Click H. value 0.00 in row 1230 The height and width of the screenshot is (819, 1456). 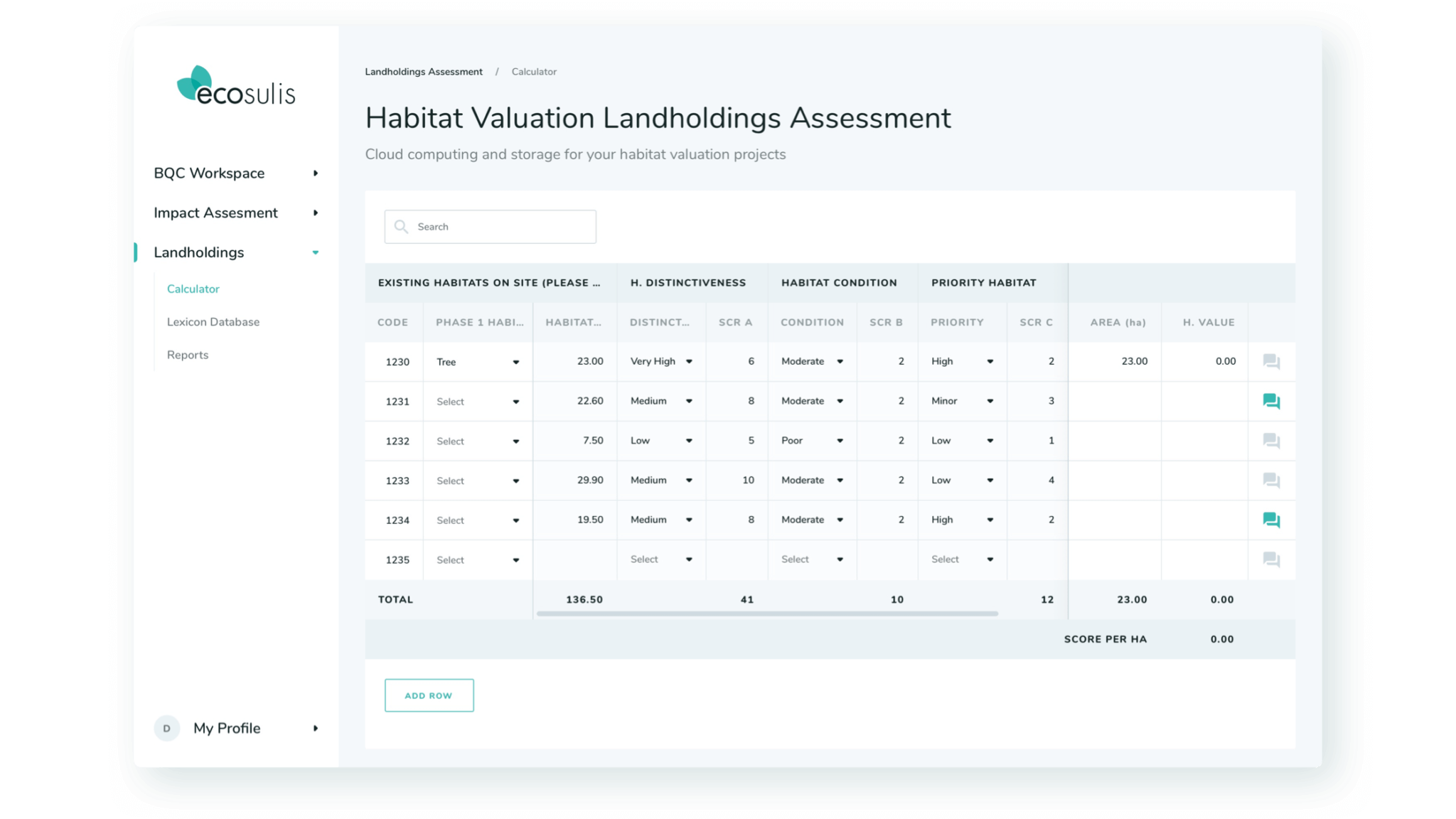1226,361
